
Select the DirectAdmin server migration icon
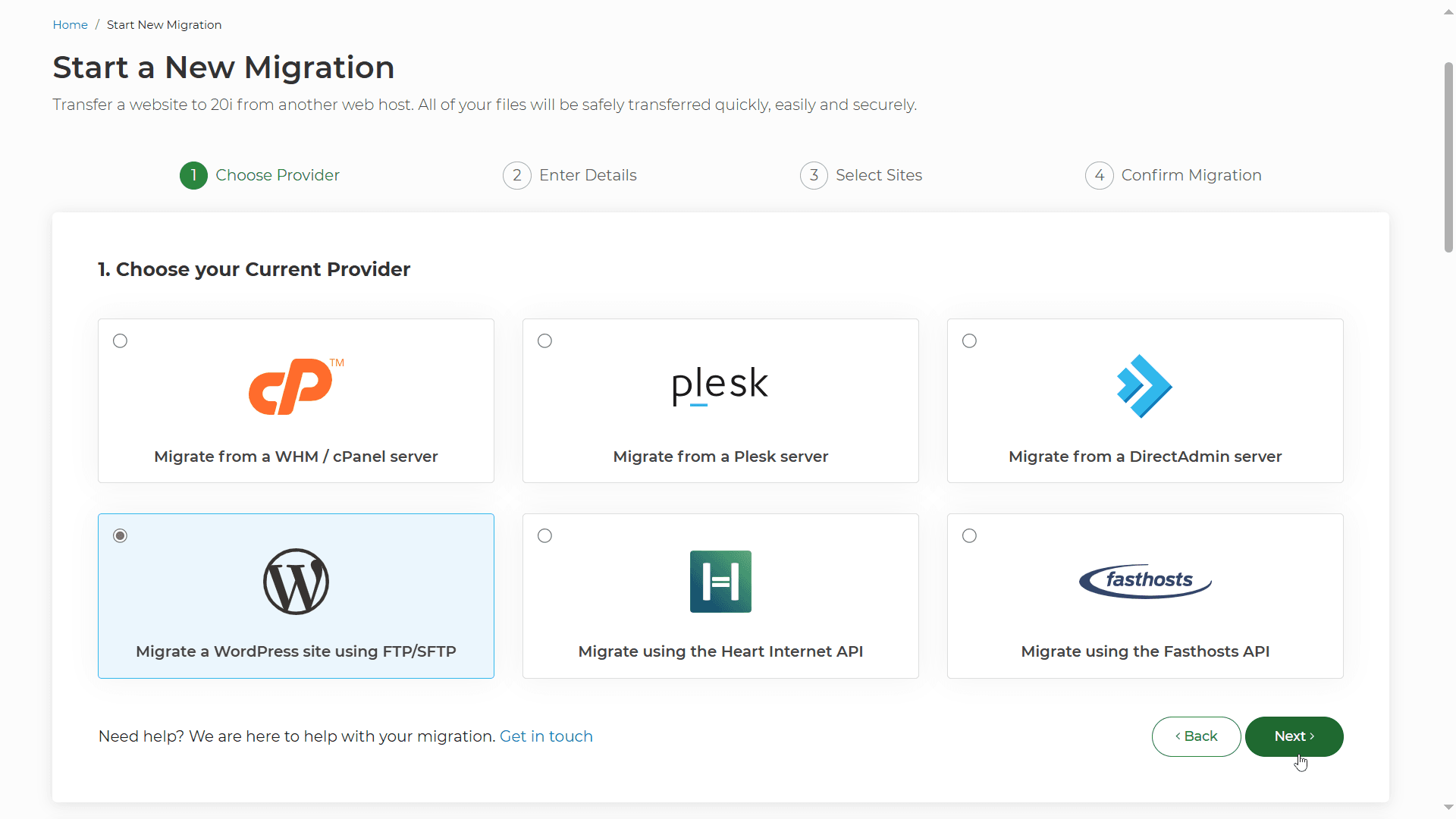(1145, 385)
